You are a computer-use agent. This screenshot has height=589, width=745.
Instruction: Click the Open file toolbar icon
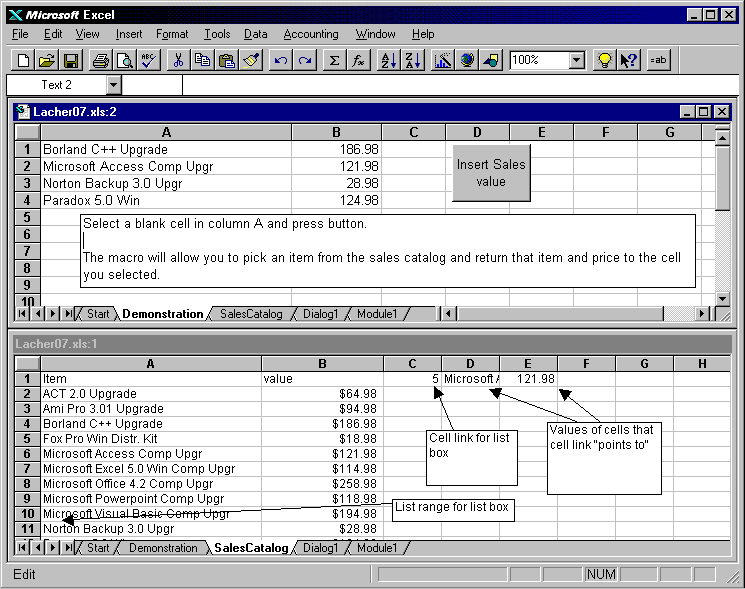[47, 60]
